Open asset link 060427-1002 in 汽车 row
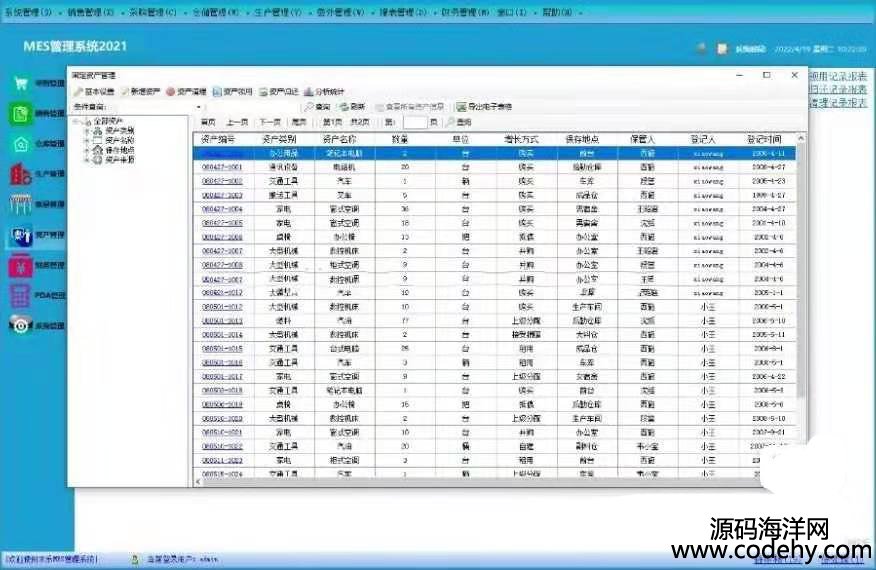 click(222, 181)
